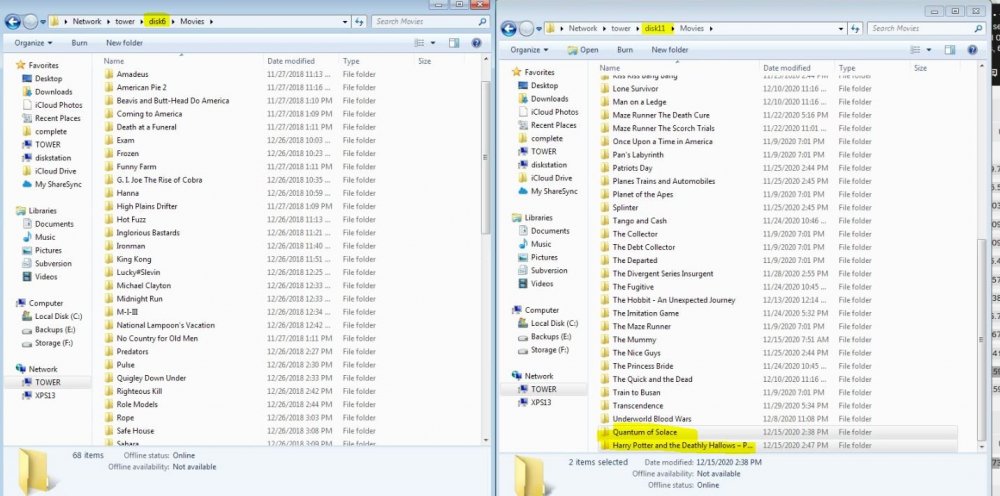Click Burn in disk11 toolbar

[625, 50]
